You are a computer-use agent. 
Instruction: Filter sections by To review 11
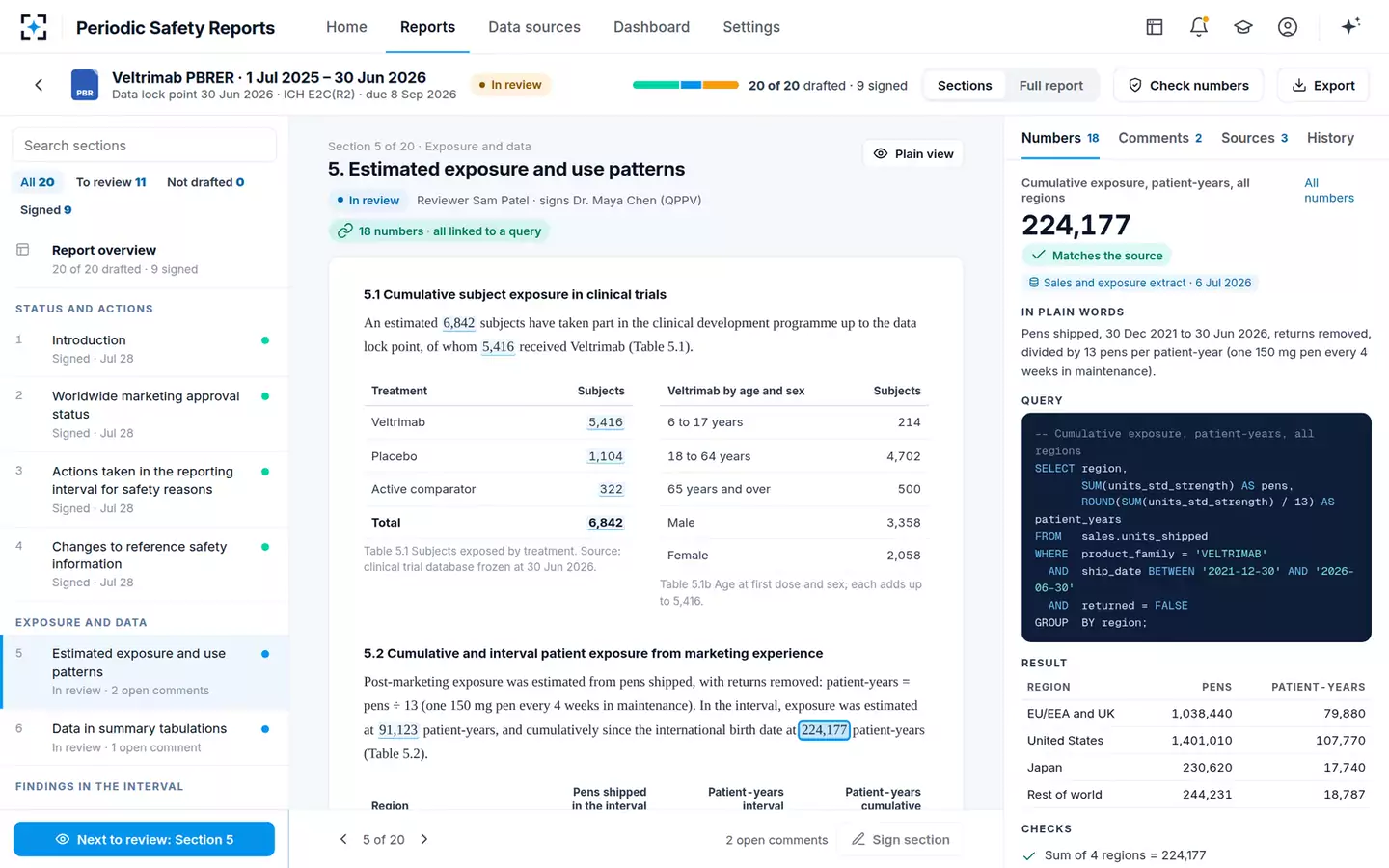pos(111,182)
